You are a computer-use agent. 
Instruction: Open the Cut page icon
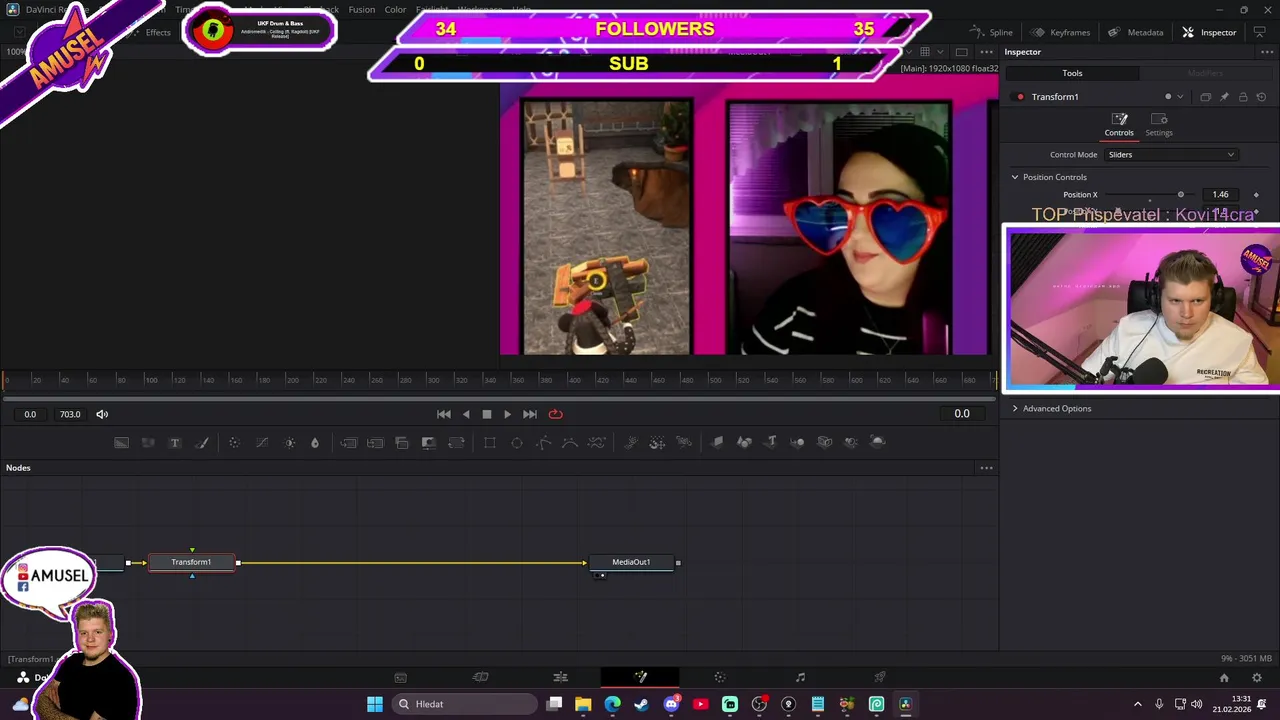tap(480, 677)
